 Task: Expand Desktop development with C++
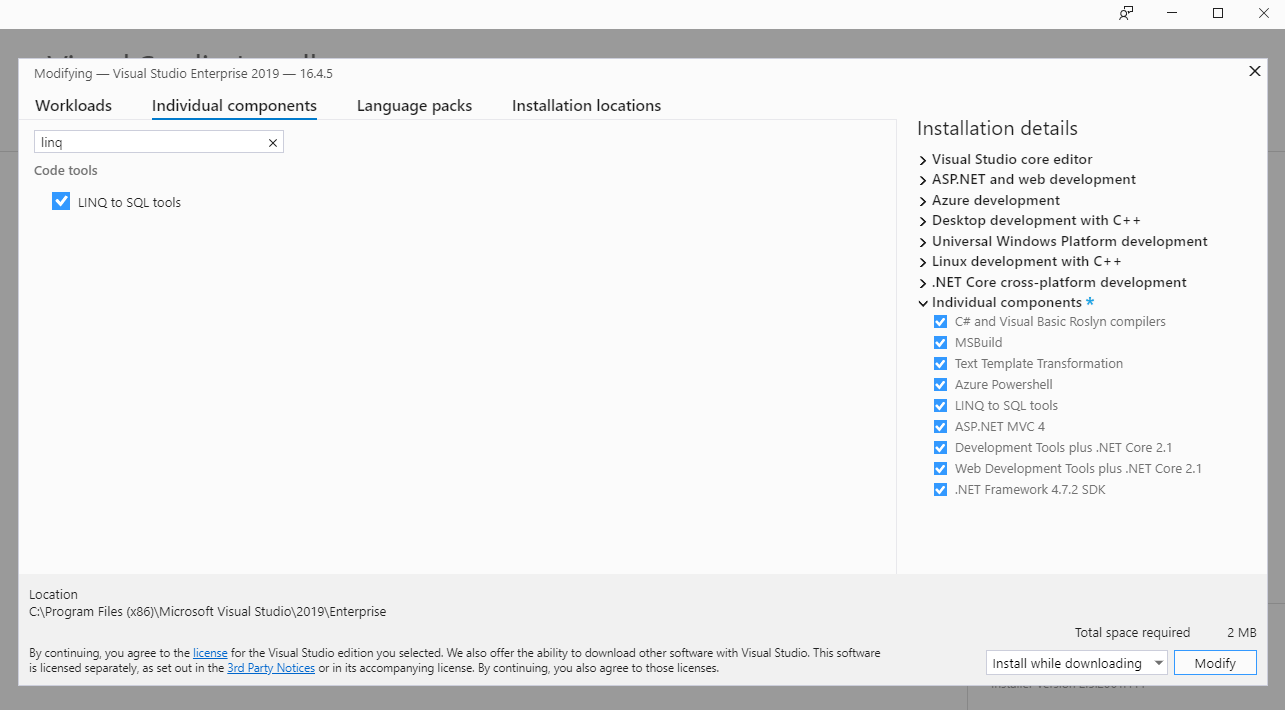(x=923, y=221)
